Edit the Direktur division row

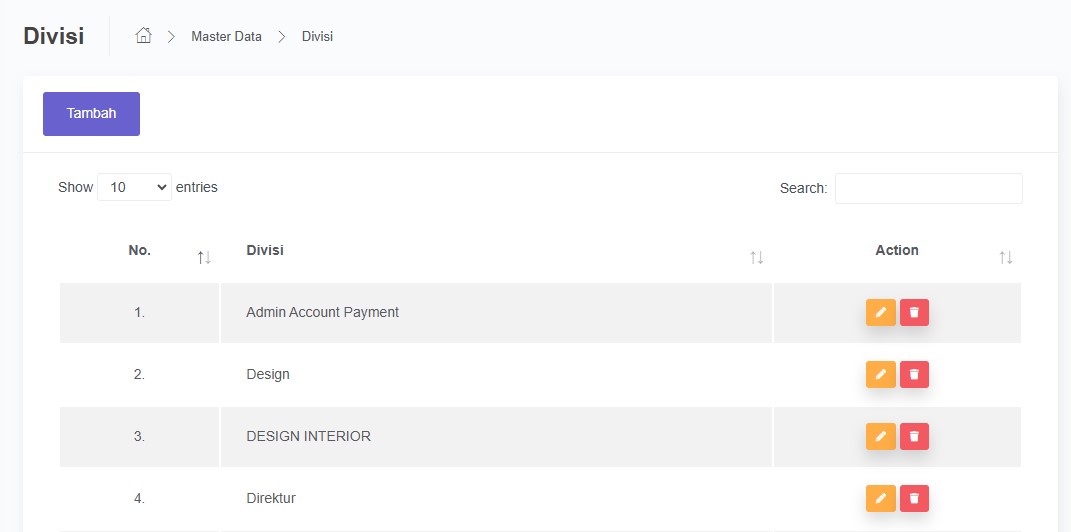pyautogui.click(x=880, y=498)
